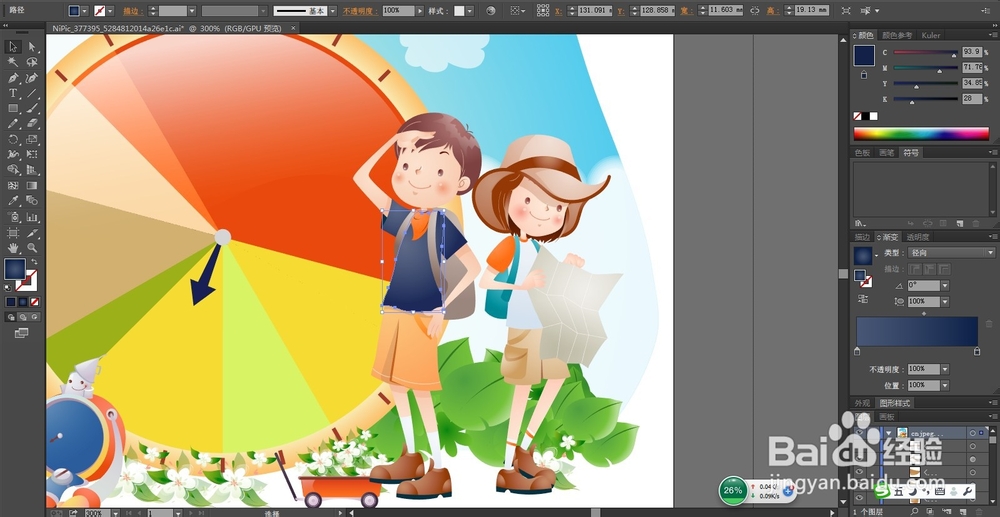
Task: Switch to 颜色参考 panel tab
Action: point(897,35)
